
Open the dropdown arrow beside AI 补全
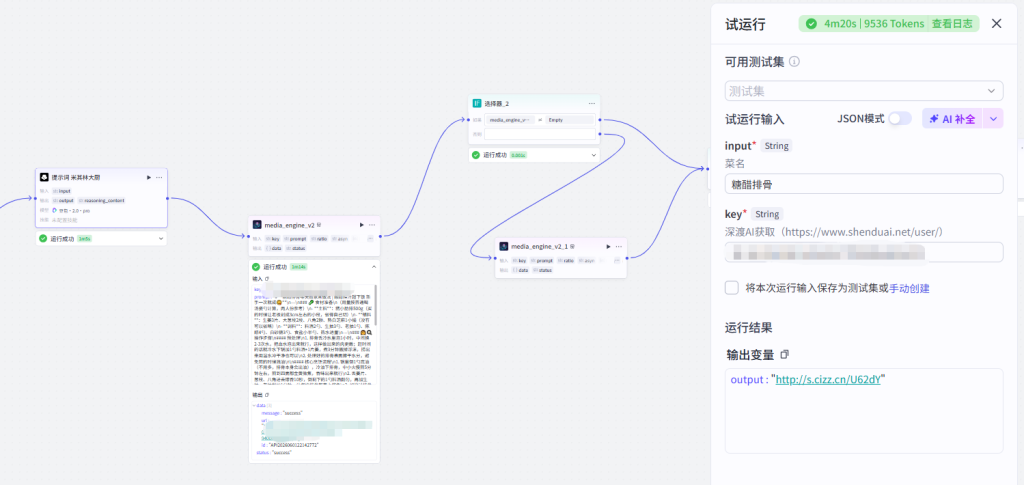tap(993, 119)
